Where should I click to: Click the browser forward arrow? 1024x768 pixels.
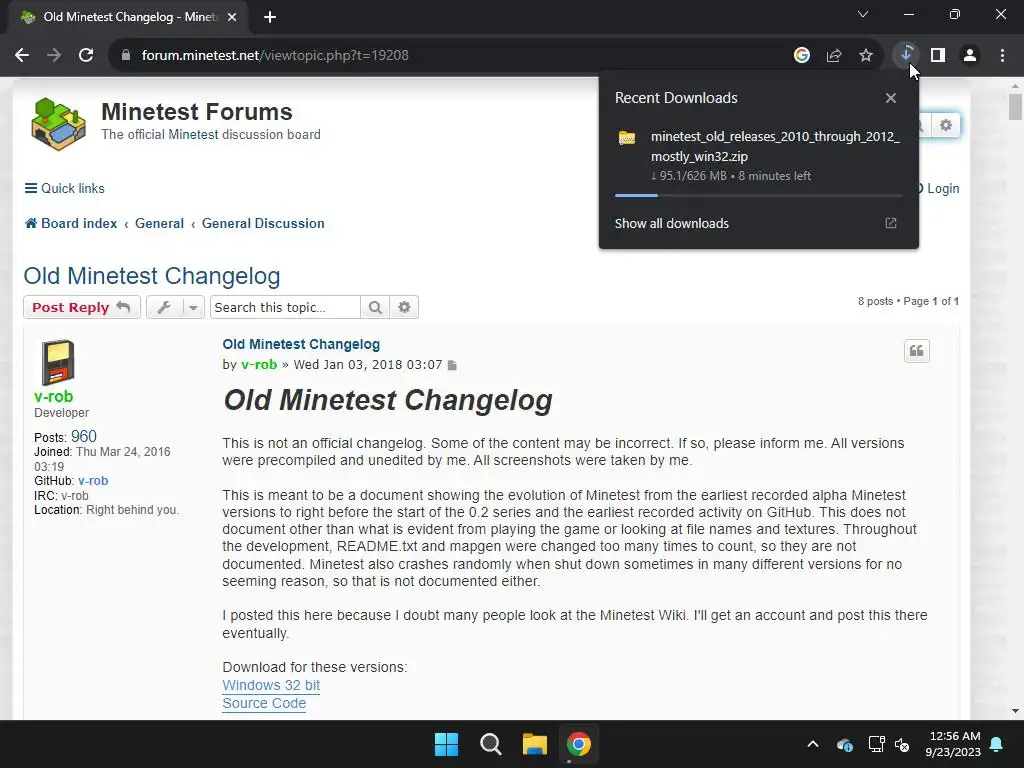coord(54,56)
